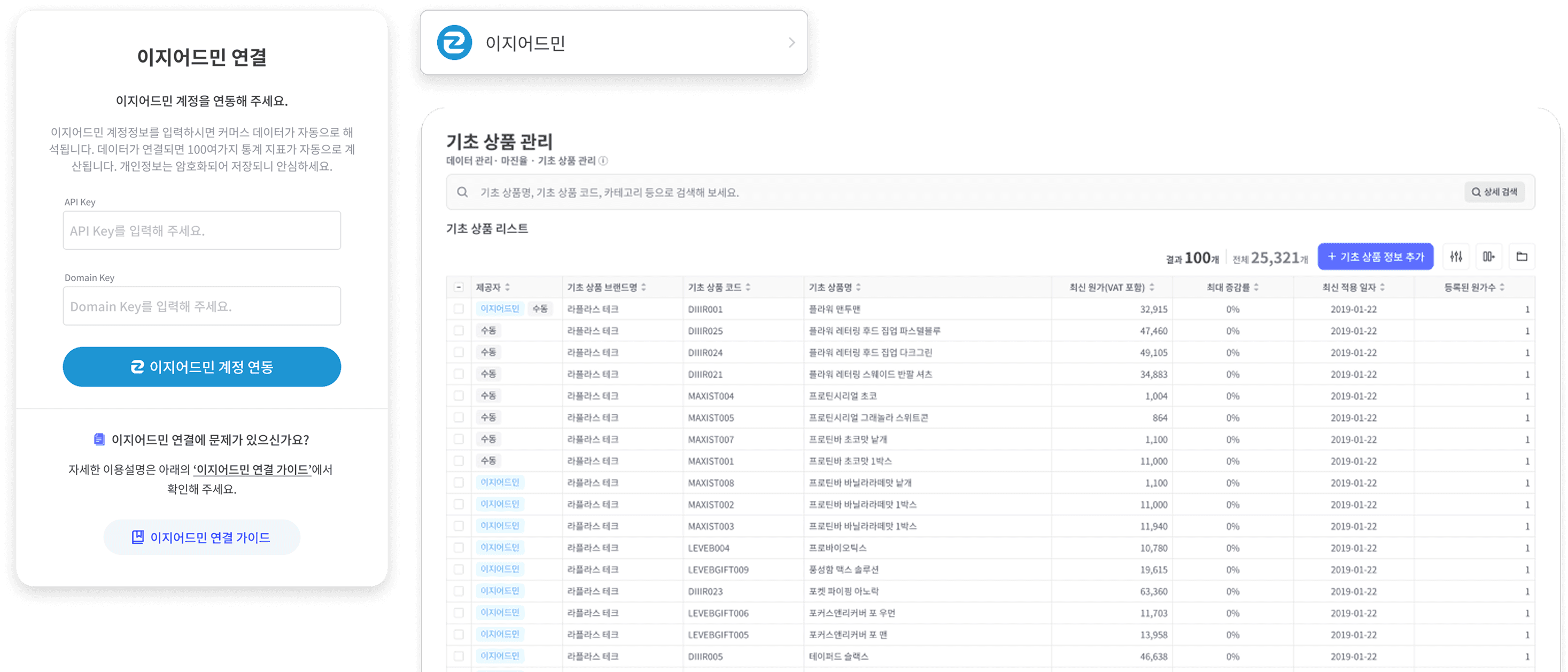Sort the 제공자 column header
Screen dimensions: 1568x672
[x=507, y=287]
